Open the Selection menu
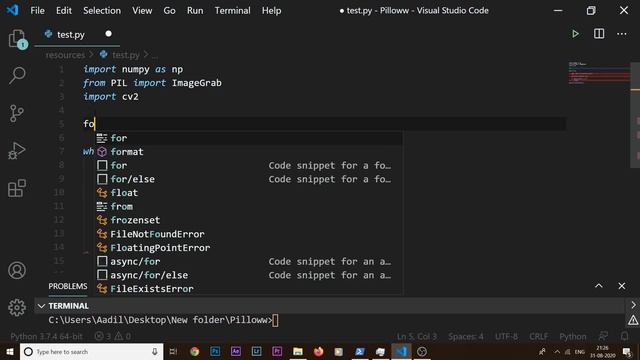The image size is (640, 360). click(x=102, y=11)
